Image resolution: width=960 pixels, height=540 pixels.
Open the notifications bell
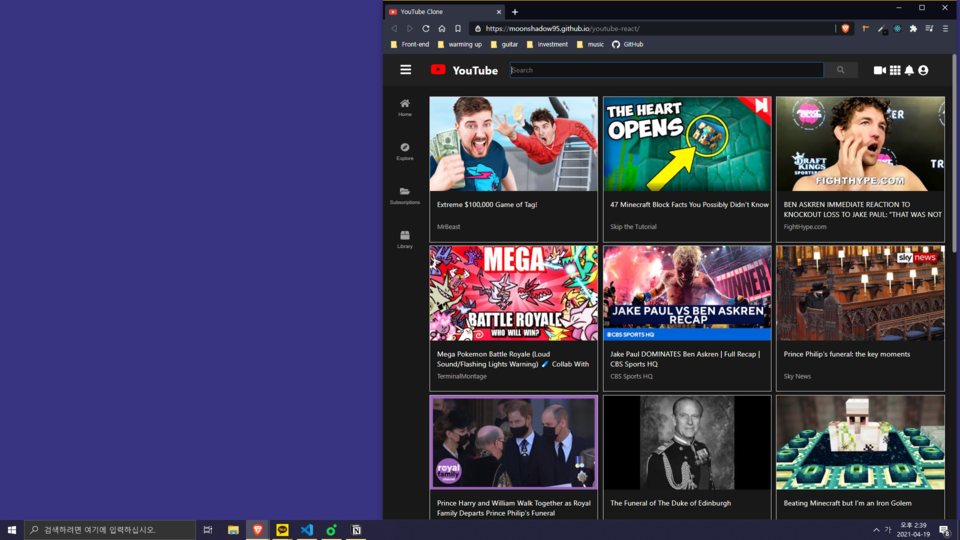909,70
